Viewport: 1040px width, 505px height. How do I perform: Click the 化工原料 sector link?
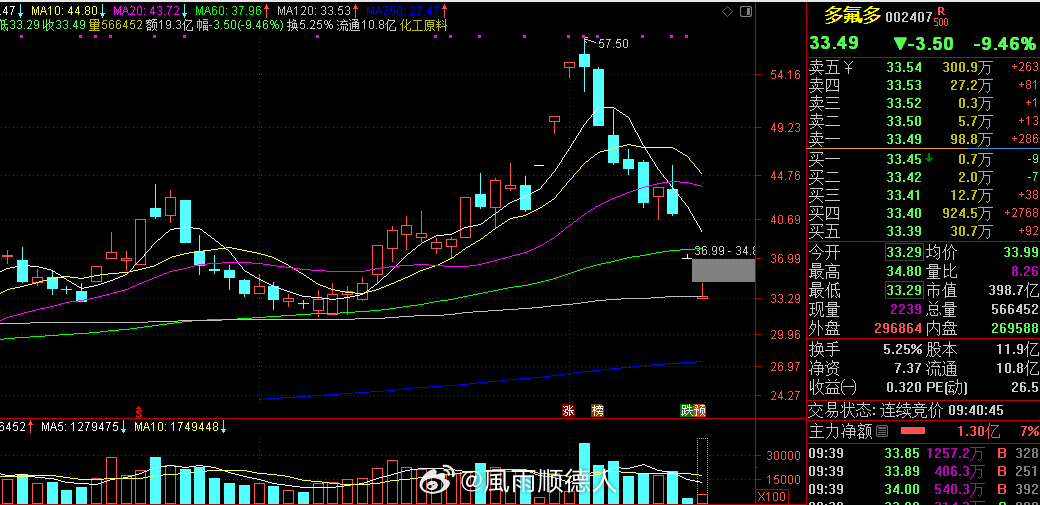[x=423, y=25]
